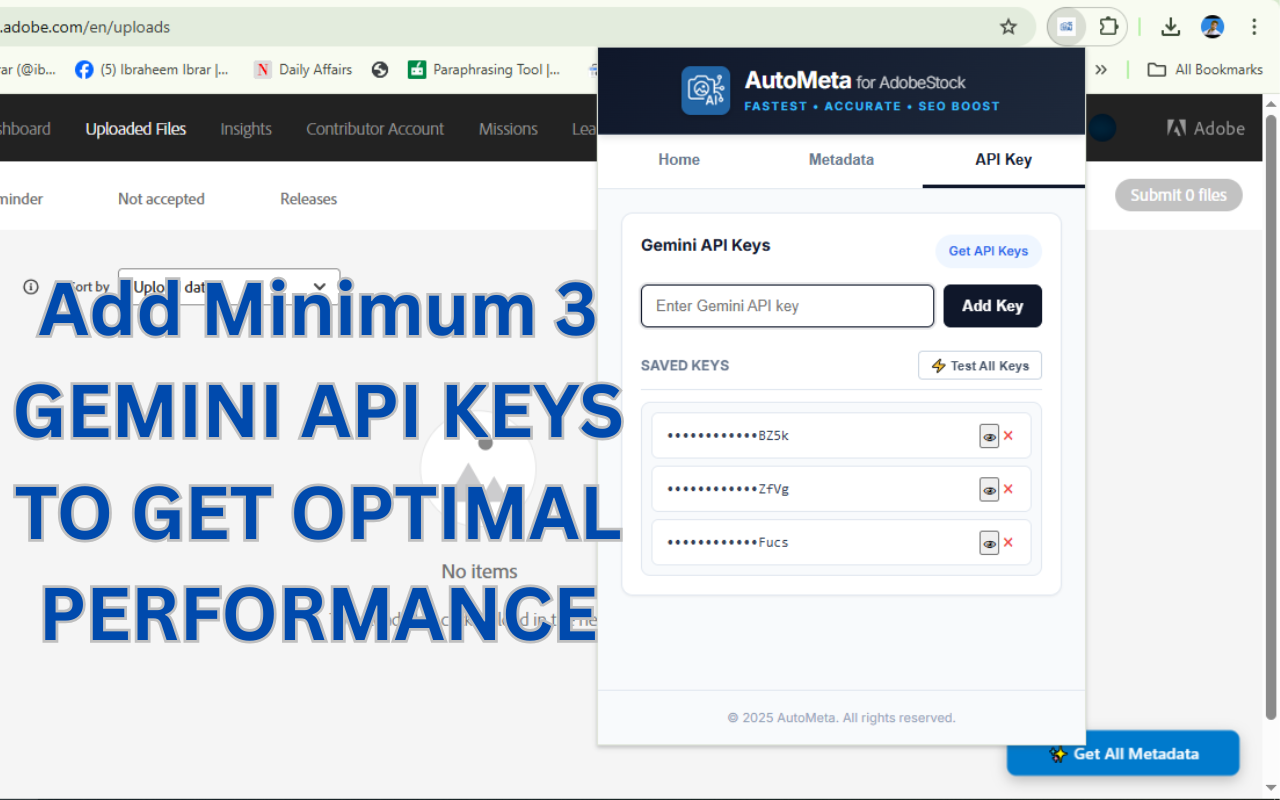
Task: Open the All Bookmarks folder
Action: 1205,70
